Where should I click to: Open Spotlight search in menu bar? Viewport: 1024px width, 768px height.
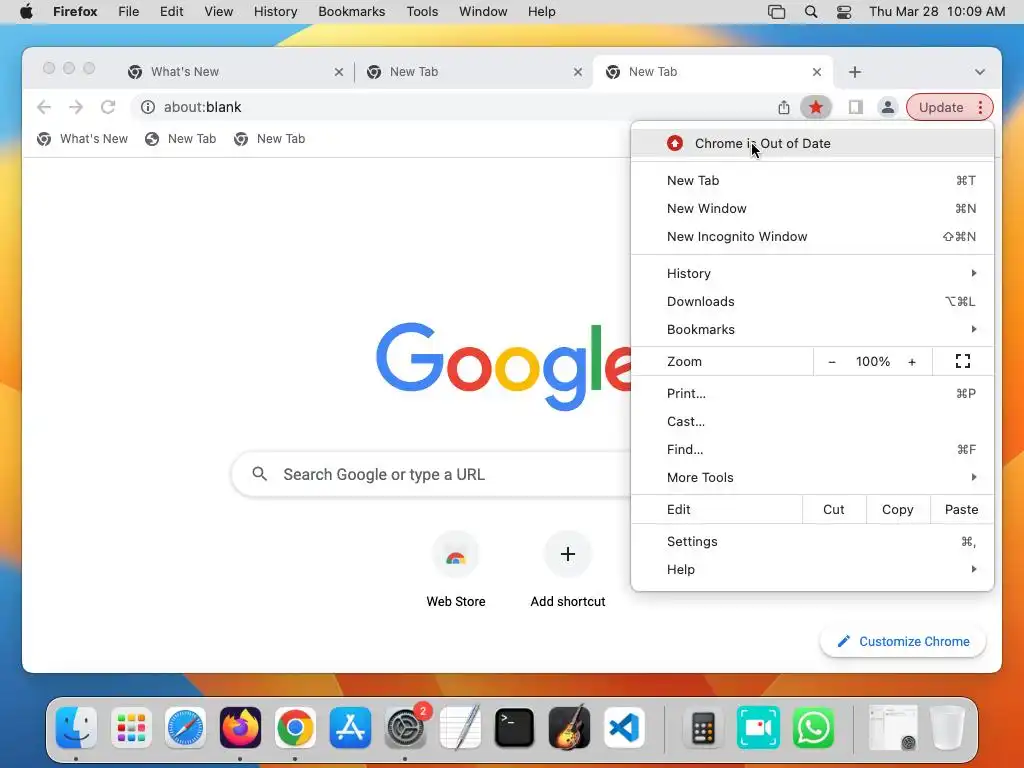[x=810, y=12]
